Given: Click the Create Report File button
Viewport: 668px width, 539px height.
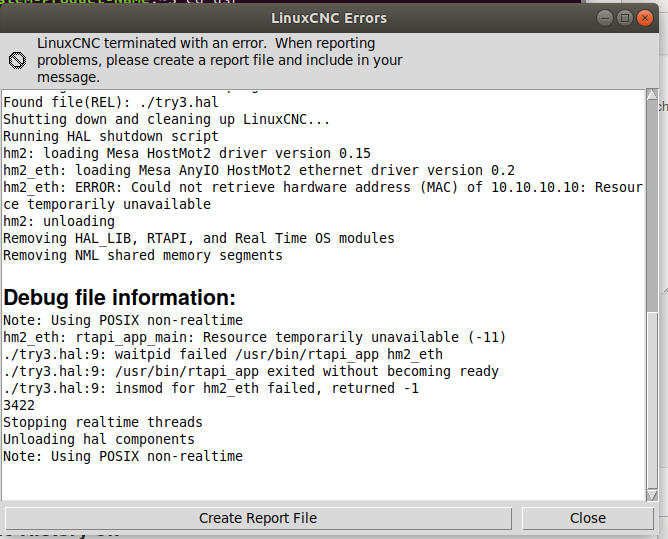Looking at the screenshot, I should point(258,518).
